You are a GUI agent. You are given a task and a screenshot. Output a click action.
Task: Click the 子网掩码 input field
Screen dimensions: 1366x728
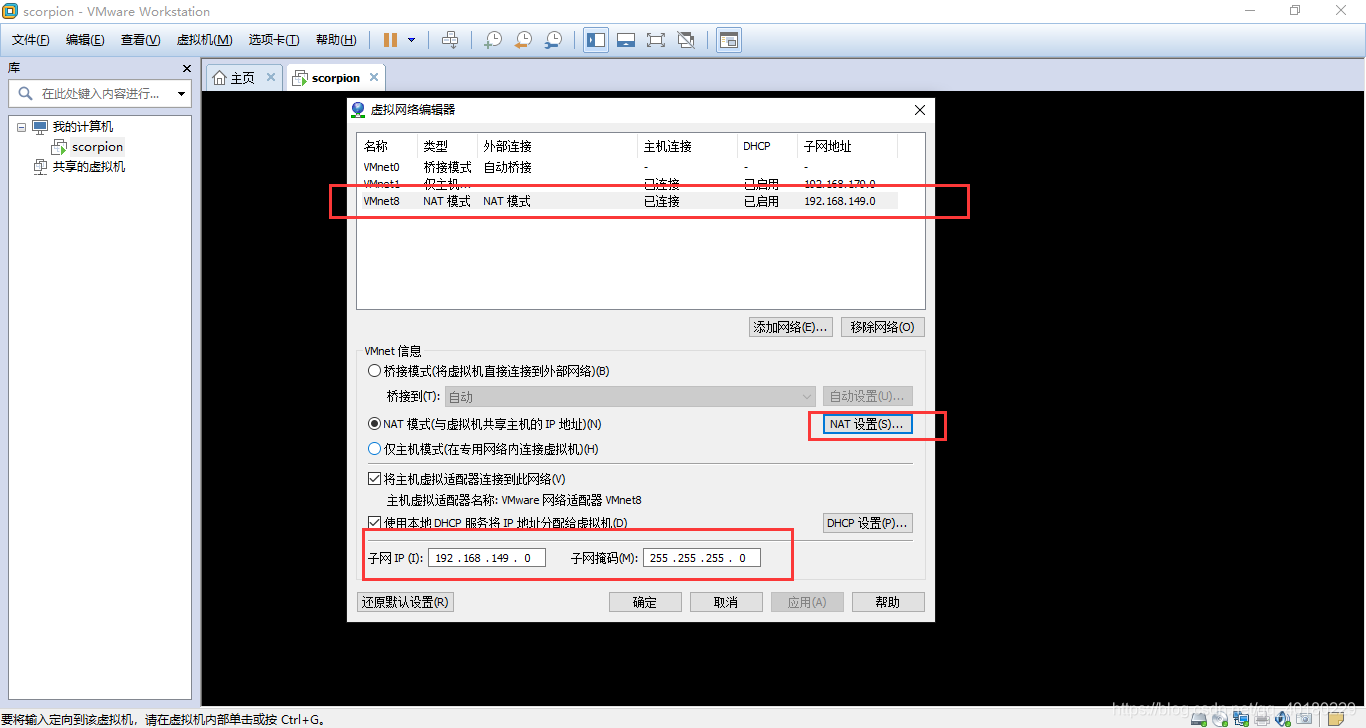[x=701, y=558]
